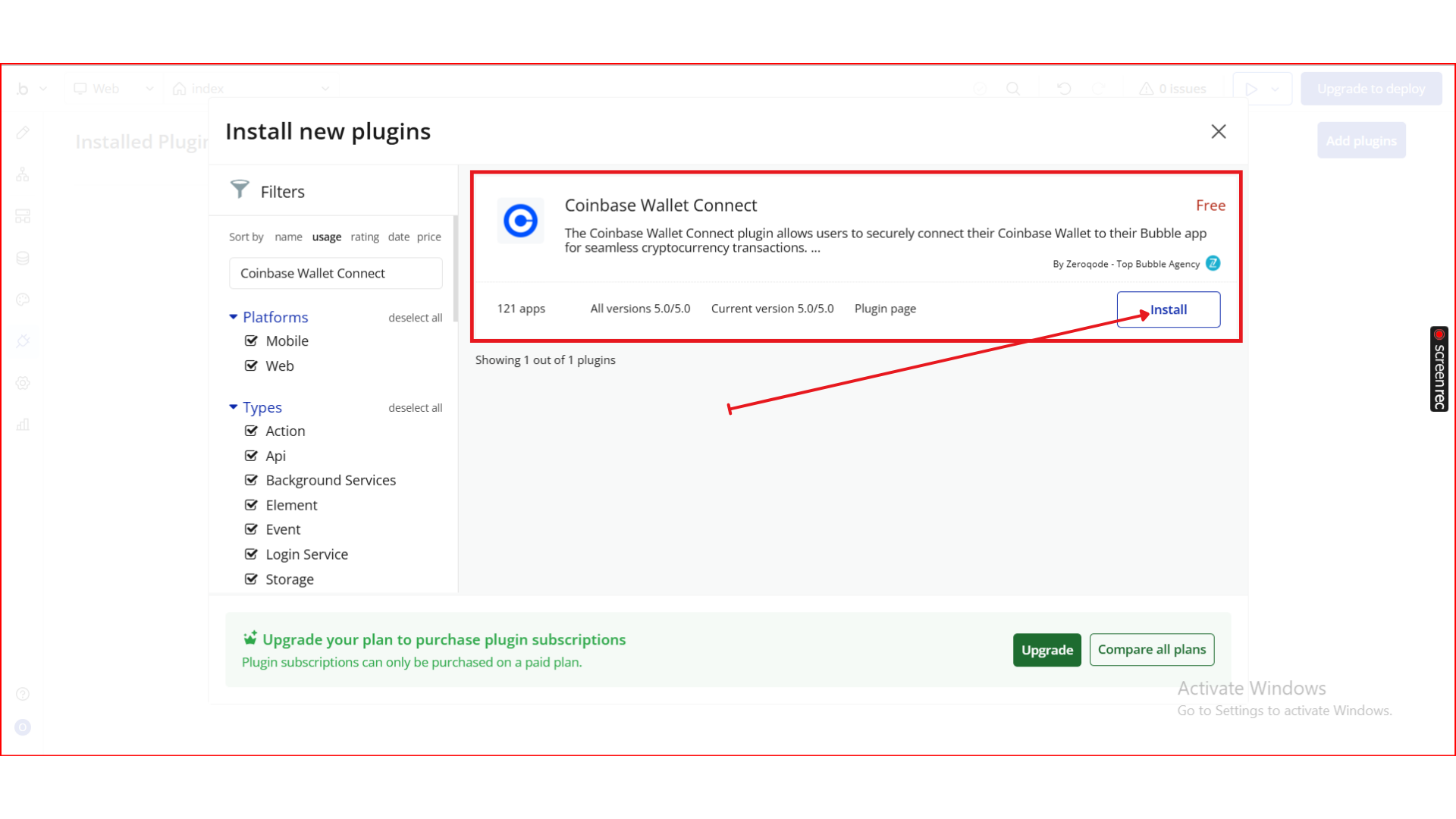
Task: Sort plugins by price
Action: [x=428, y=237]
